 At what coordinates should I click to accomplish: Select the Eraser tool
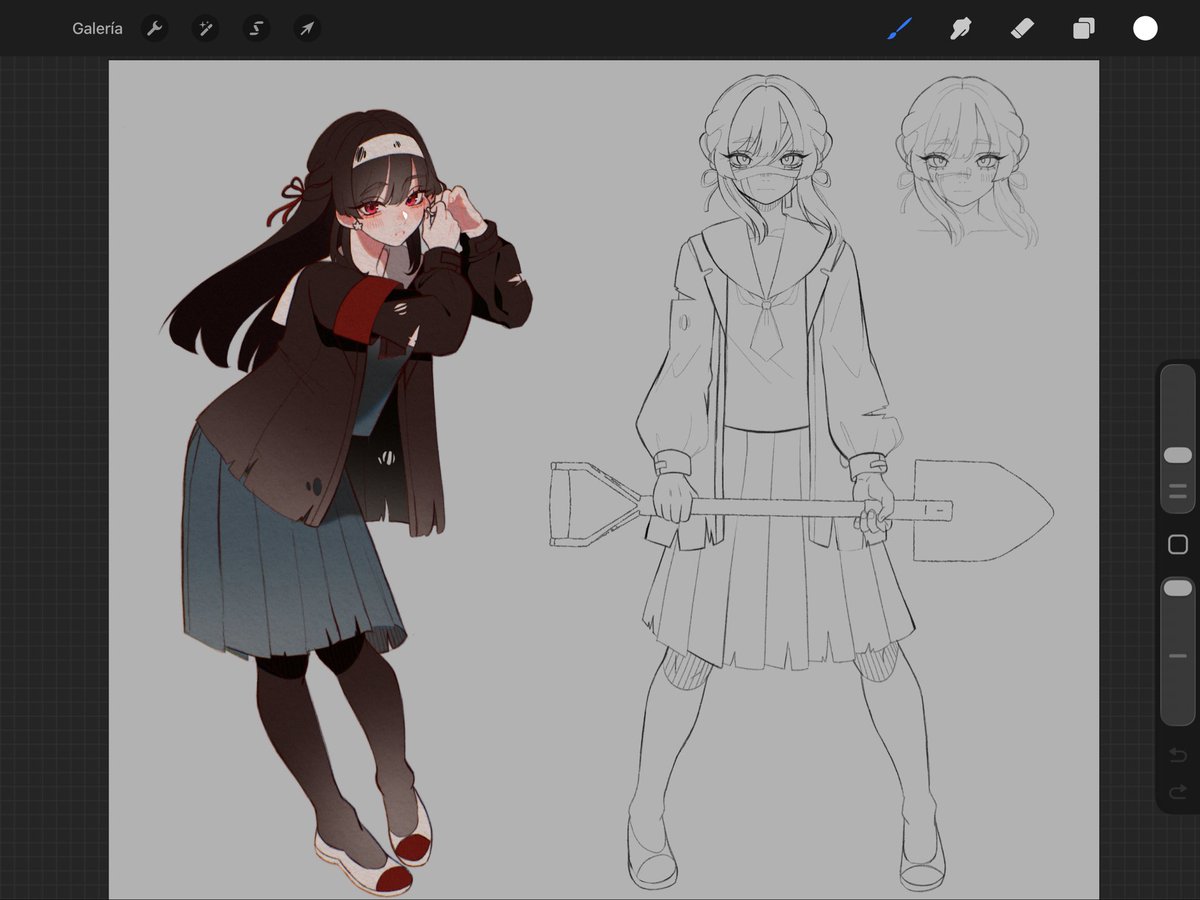(1022, 28)
